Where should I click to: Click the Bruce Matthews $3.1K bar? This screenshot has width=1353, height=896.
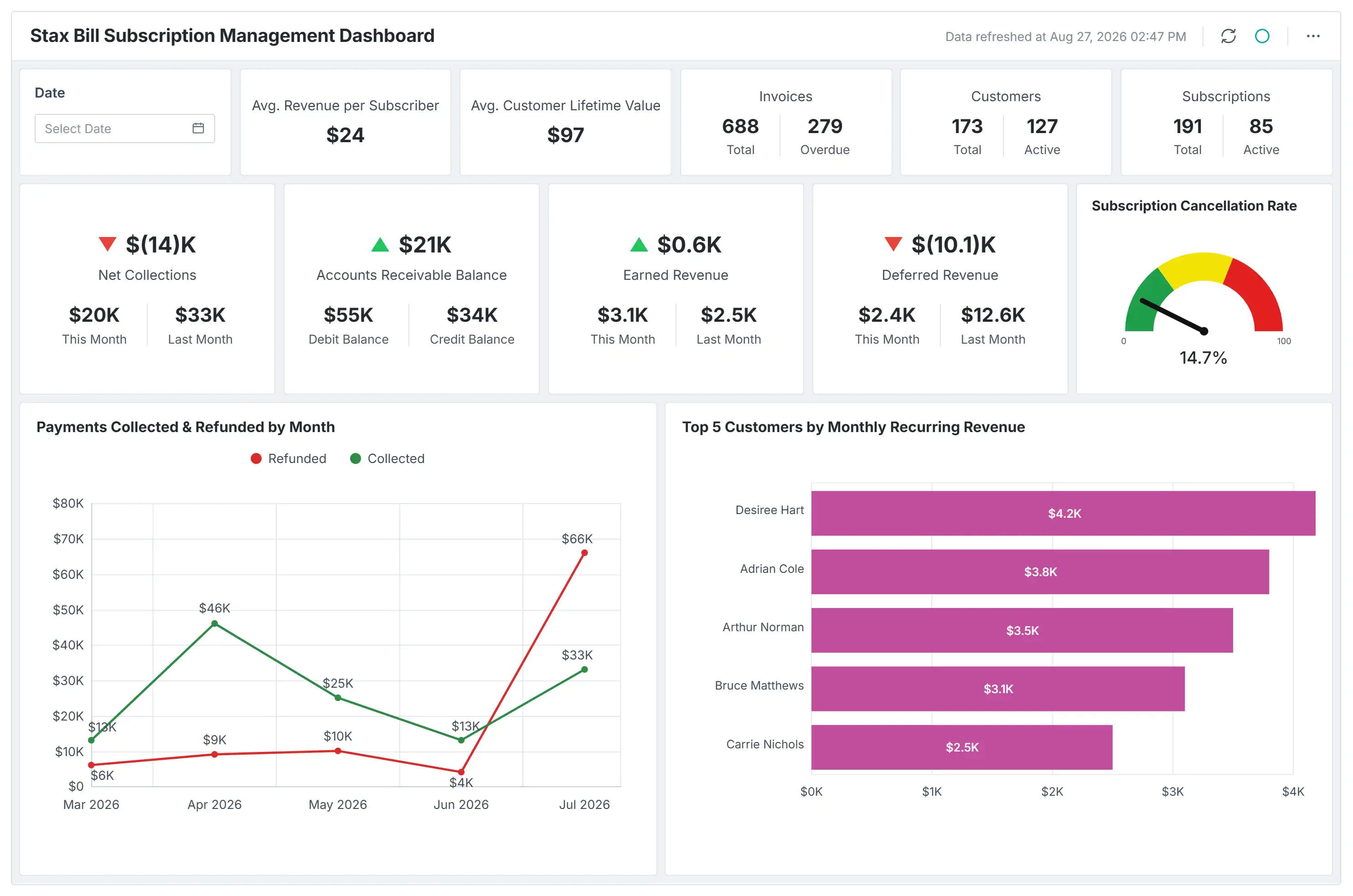coord(998,689)
